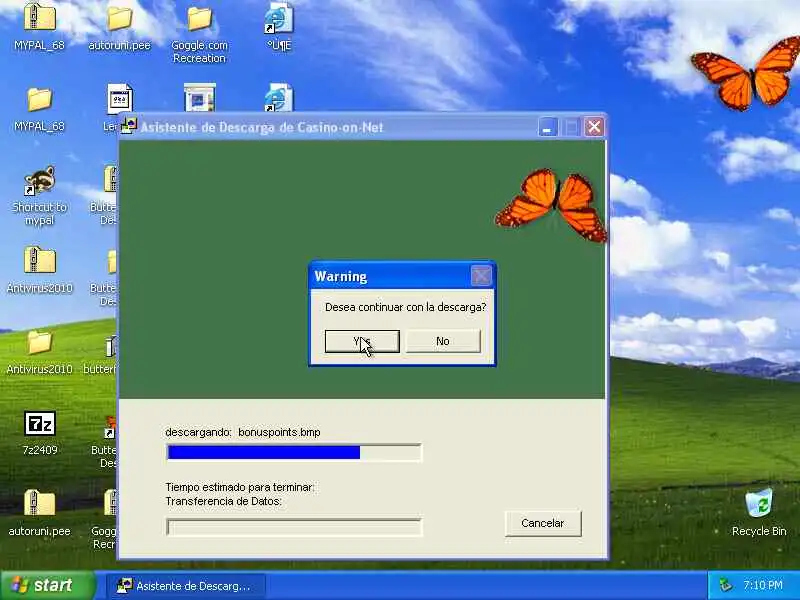Select the plain yellow MYPAL_68 folder
The height and width of the screenshot is (600, 800).
(39, 99)
